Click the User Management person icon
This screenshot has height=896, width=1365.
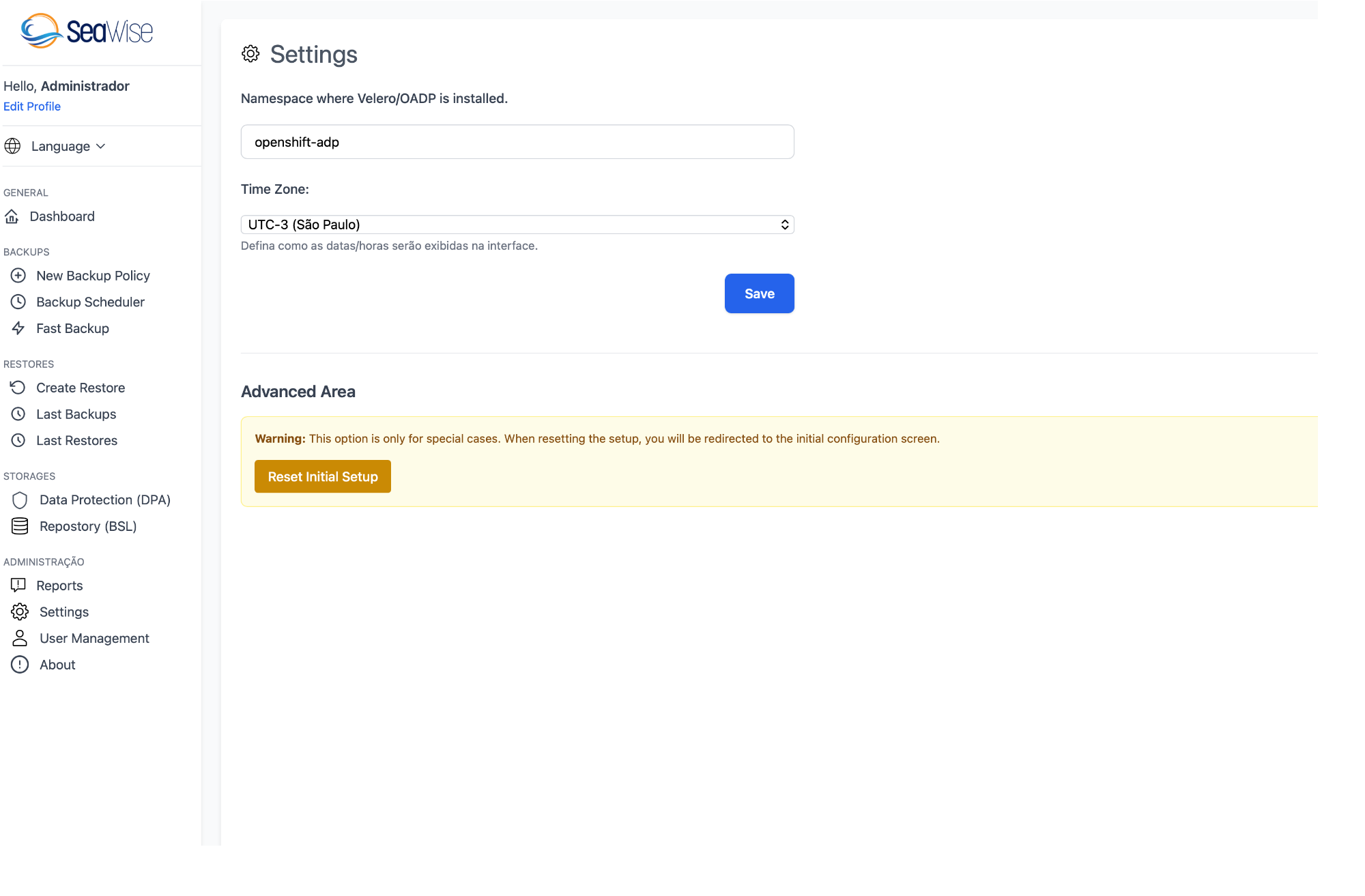[x=20, y=638]
